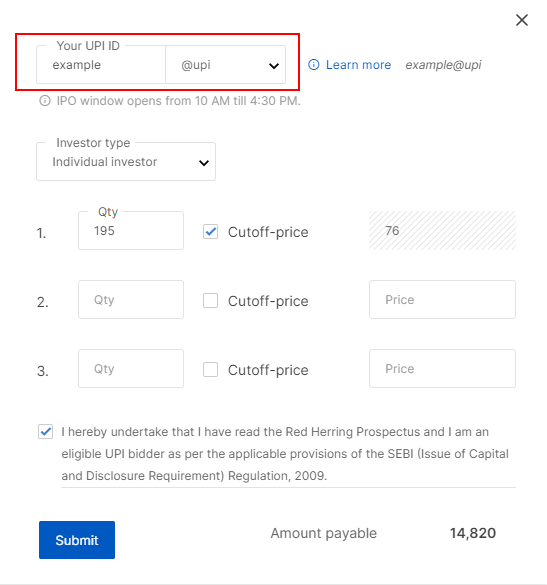Click the info icon beside Learn more

(x=313, y=65)
